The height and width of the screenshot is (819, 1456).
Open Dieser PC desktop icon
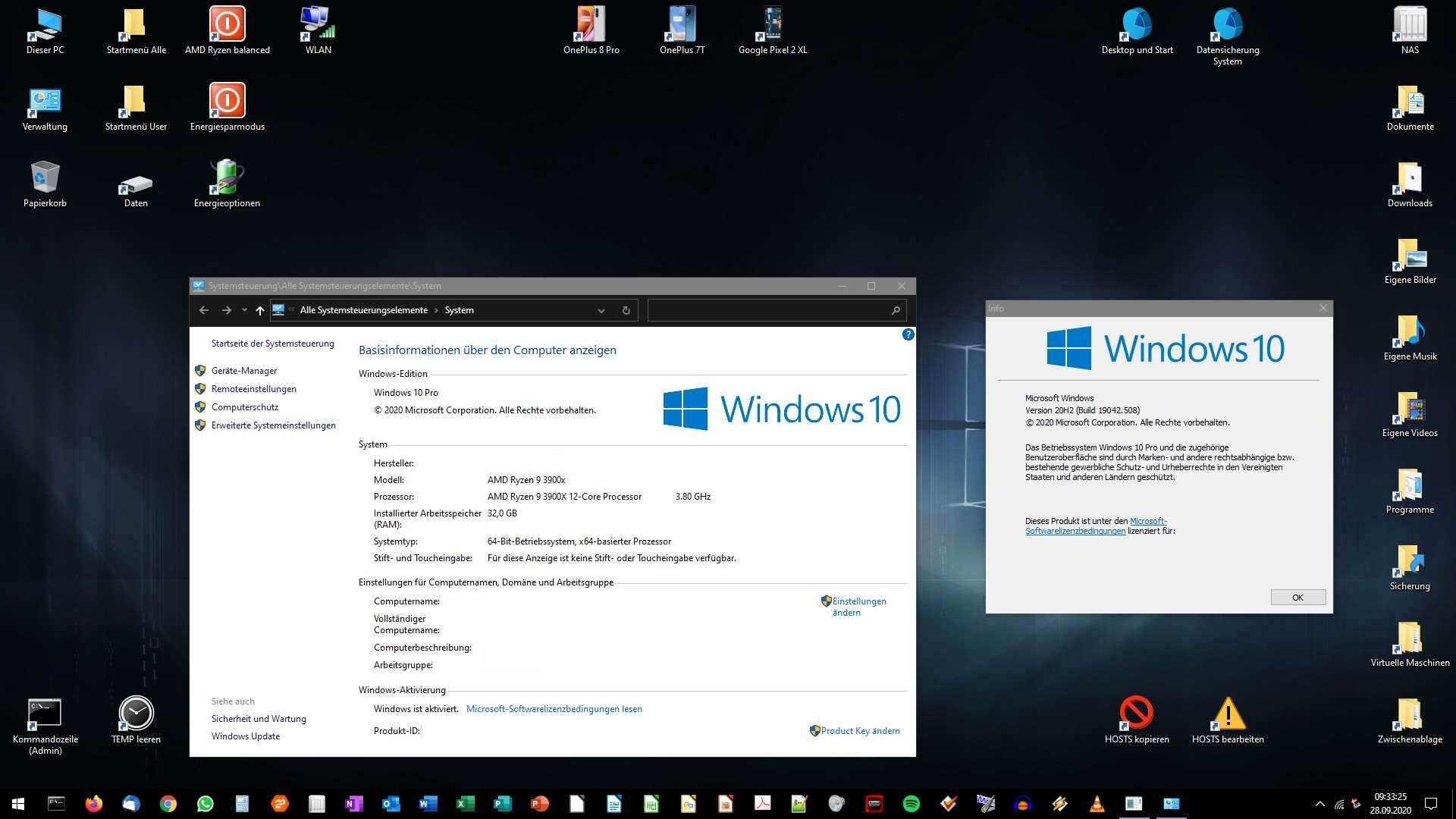45,33
